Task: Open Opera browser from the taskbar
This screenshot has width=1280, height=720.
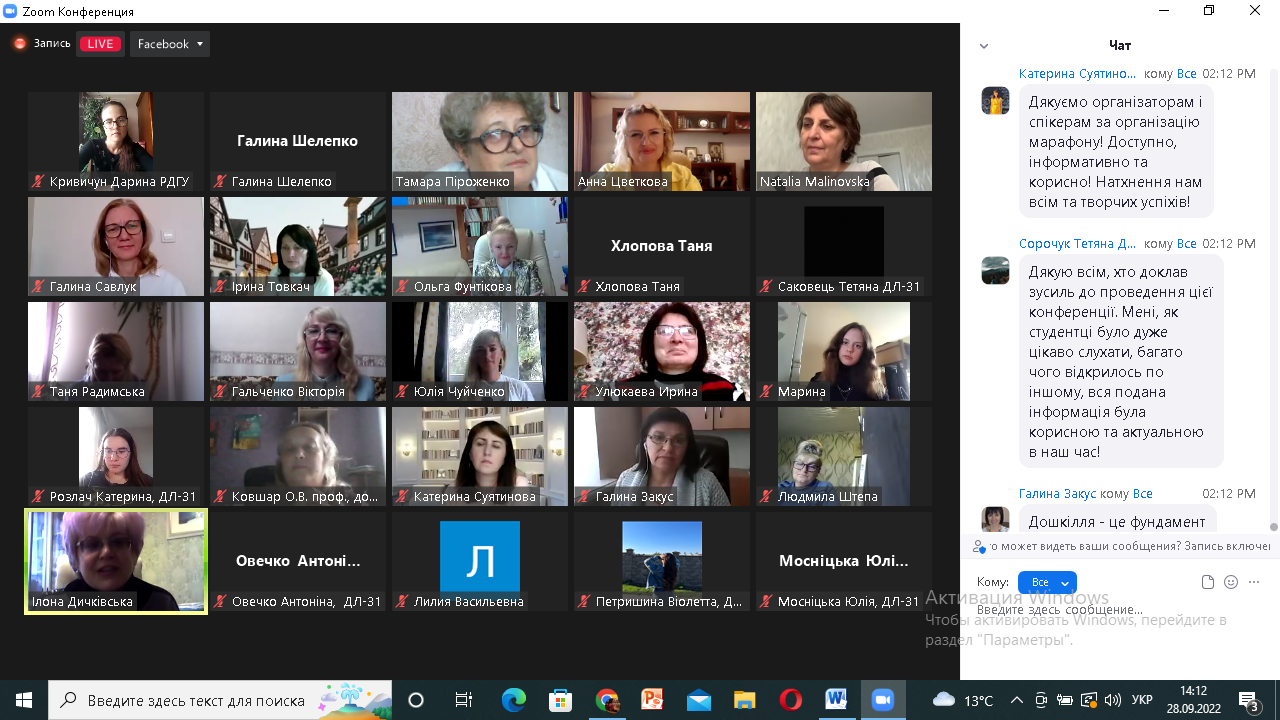Action: tap(790, 700)
